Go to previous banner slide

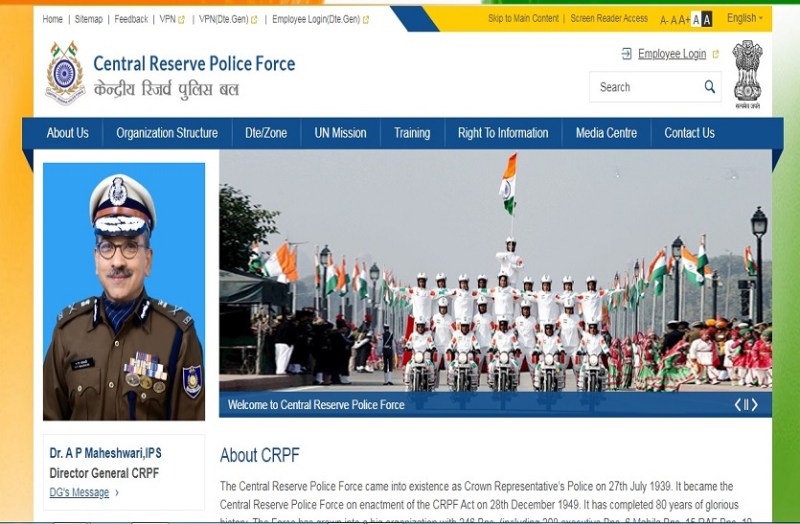point(737,405)
